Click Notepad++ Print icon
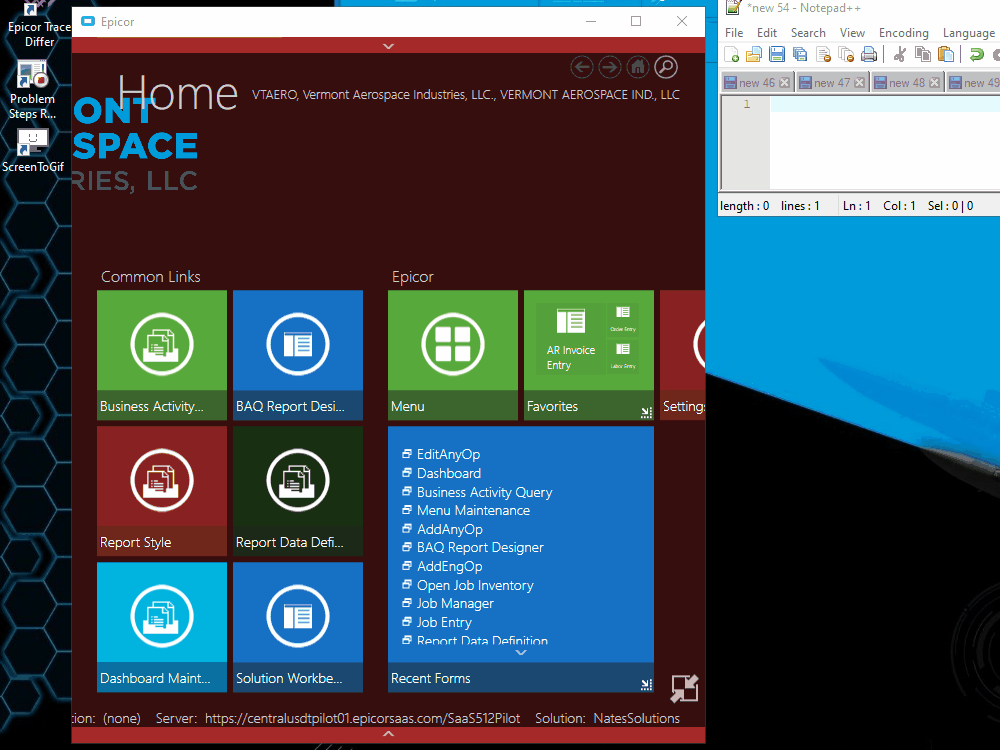This screenshot has height=750, width=1000. point(869,54)
